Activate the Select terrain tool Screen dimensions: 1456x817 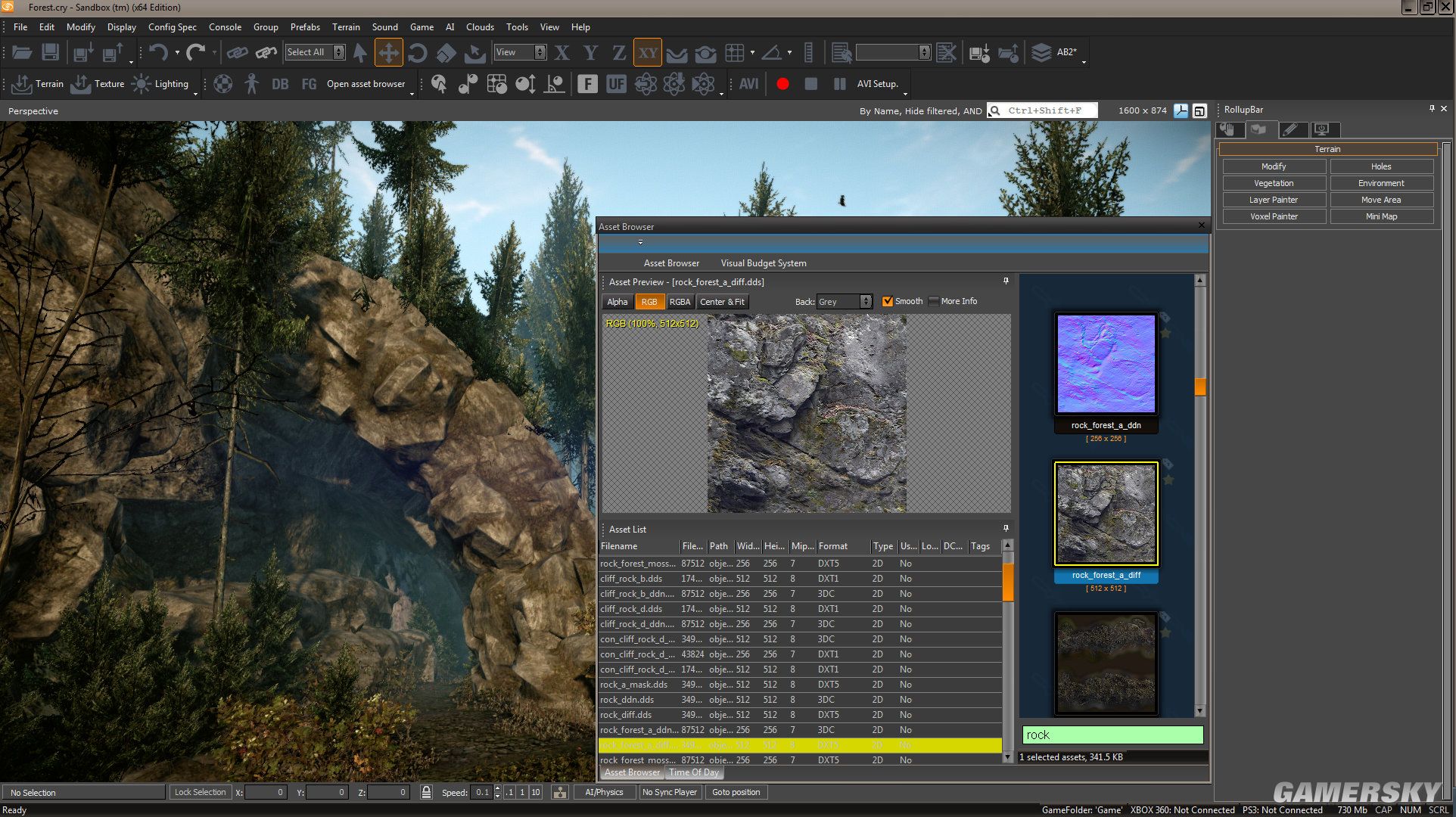pos(474,52)
